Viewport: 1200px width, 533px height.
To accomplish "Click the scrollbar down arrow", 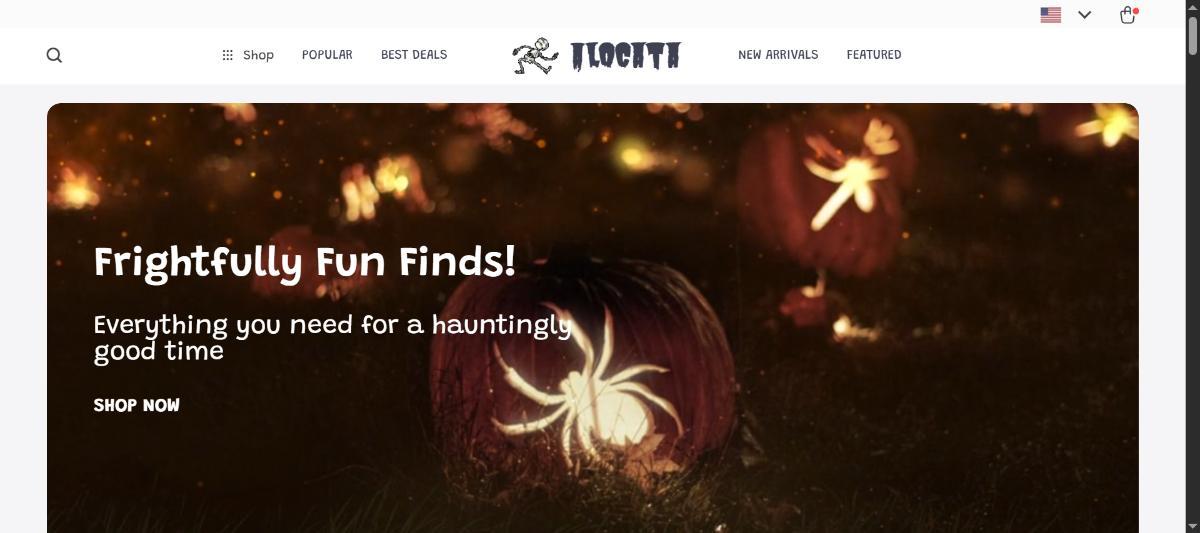I will coord(1192,525).
